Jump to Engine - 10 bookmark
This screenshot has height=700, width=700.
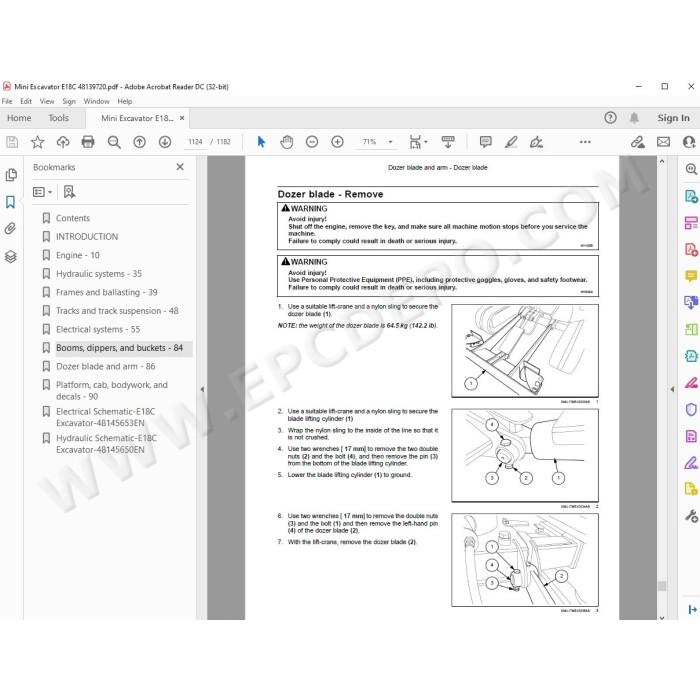[x=78, y=255]
